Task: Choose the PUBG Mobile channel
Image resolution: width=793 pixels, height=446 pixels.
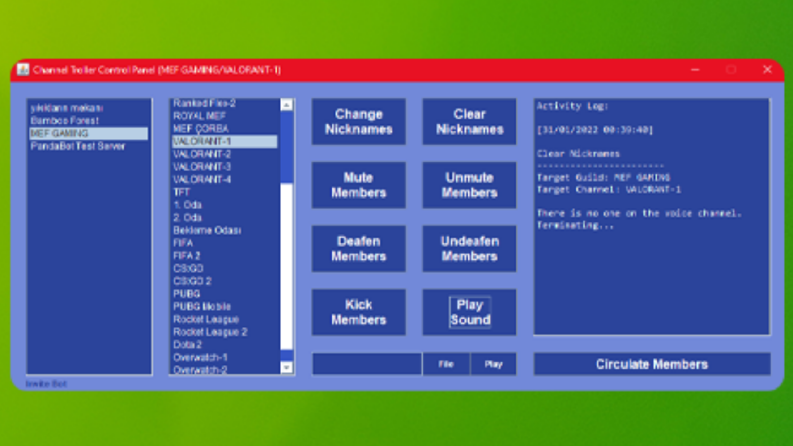Action: (225, 306)
